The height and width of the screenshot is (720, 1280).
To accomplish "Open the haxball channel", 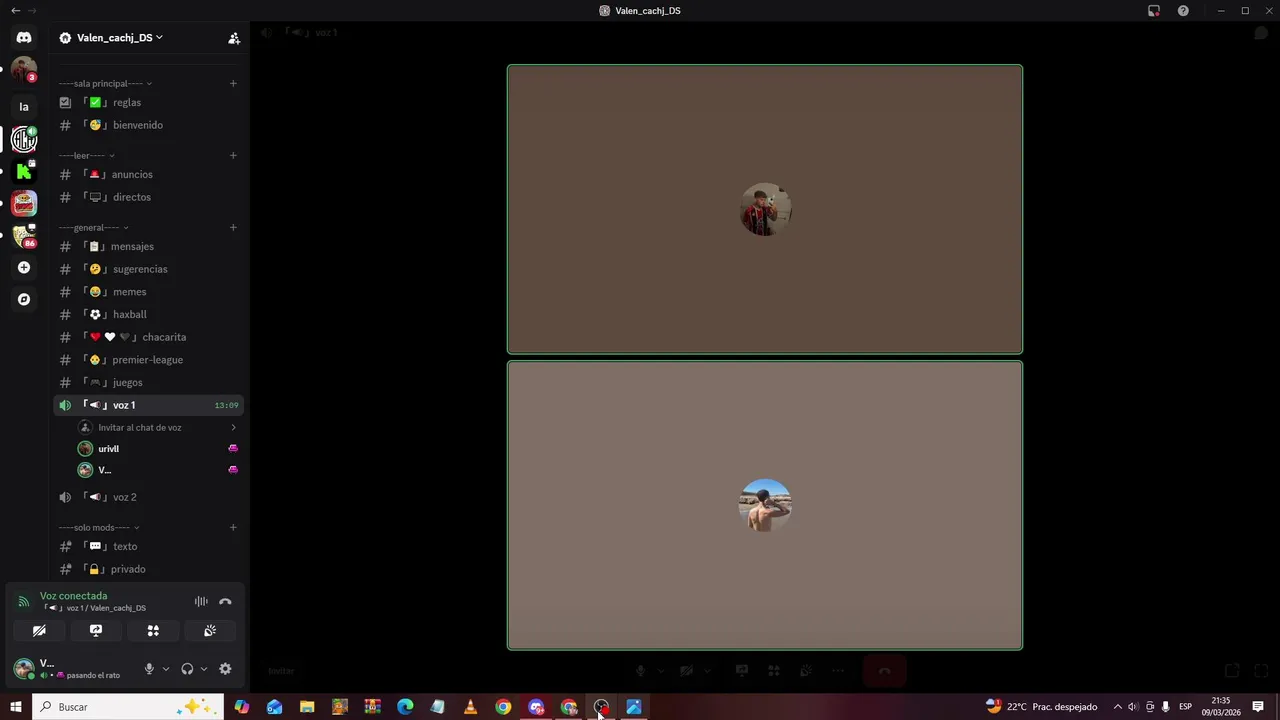I will pos(148,314).
